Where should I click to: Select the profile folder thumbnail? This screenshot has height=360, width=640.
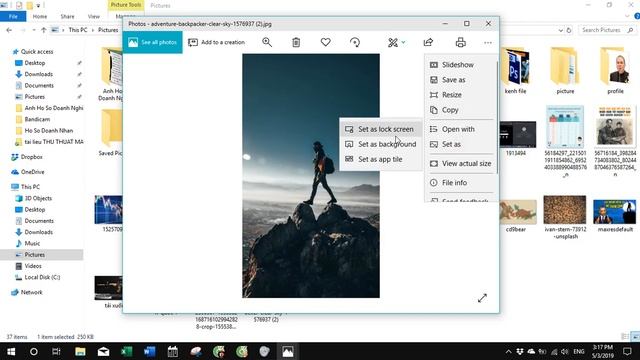(615, 70)
